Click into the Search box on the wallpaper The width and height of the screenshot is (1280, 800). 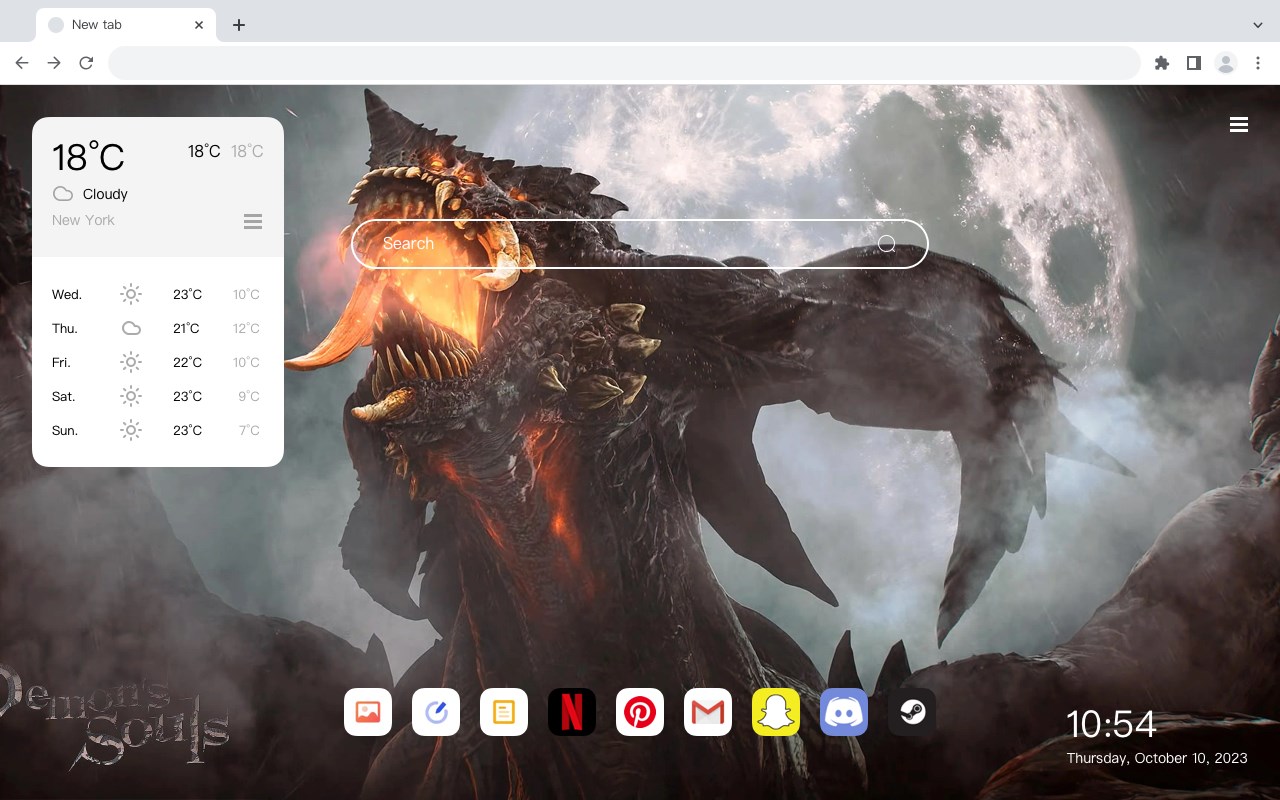tap(640, 244)
